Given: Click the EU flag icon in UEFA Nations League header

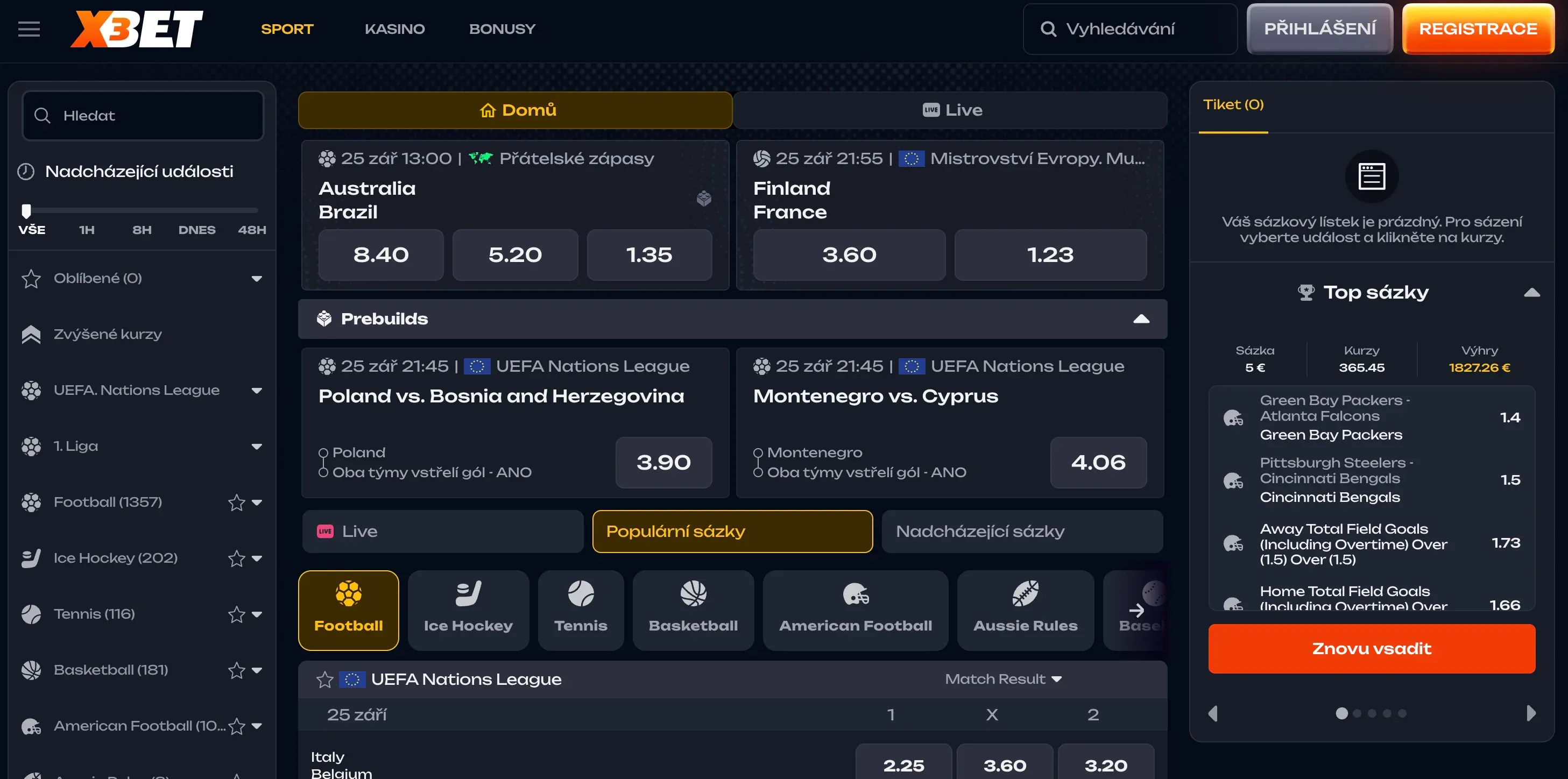Looking at the screenshot, I should (352, 679).
